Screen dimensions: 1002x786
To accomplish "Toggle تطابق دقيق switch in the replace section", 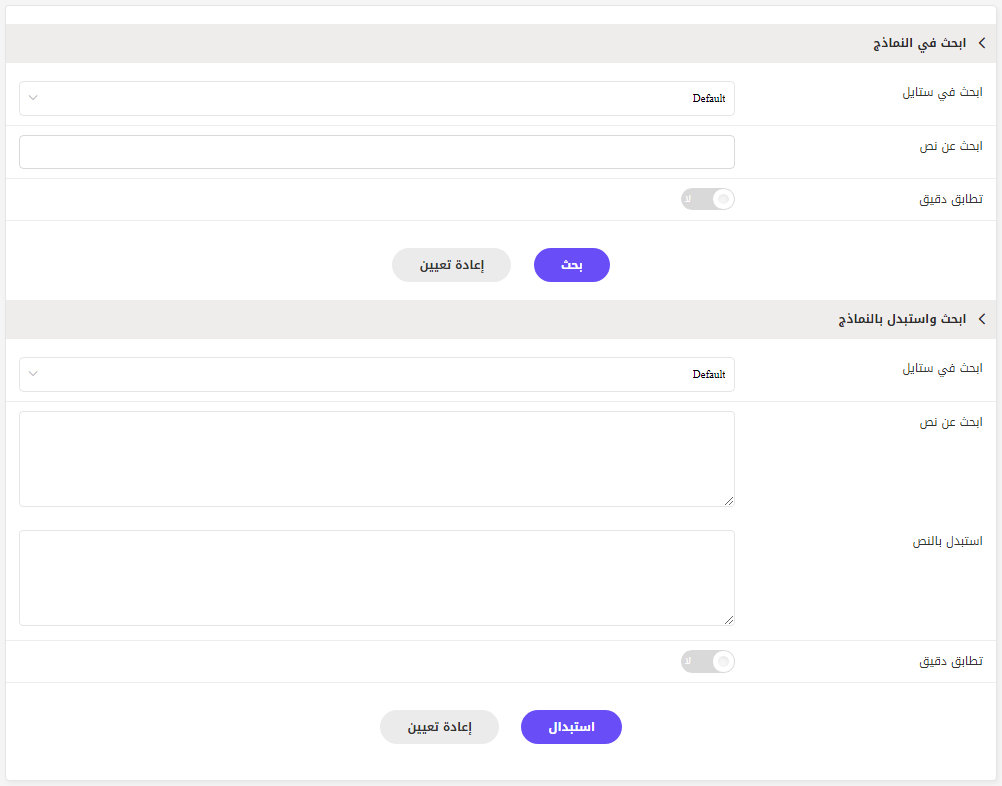I will pyautogui.click(x=708, y=661).
